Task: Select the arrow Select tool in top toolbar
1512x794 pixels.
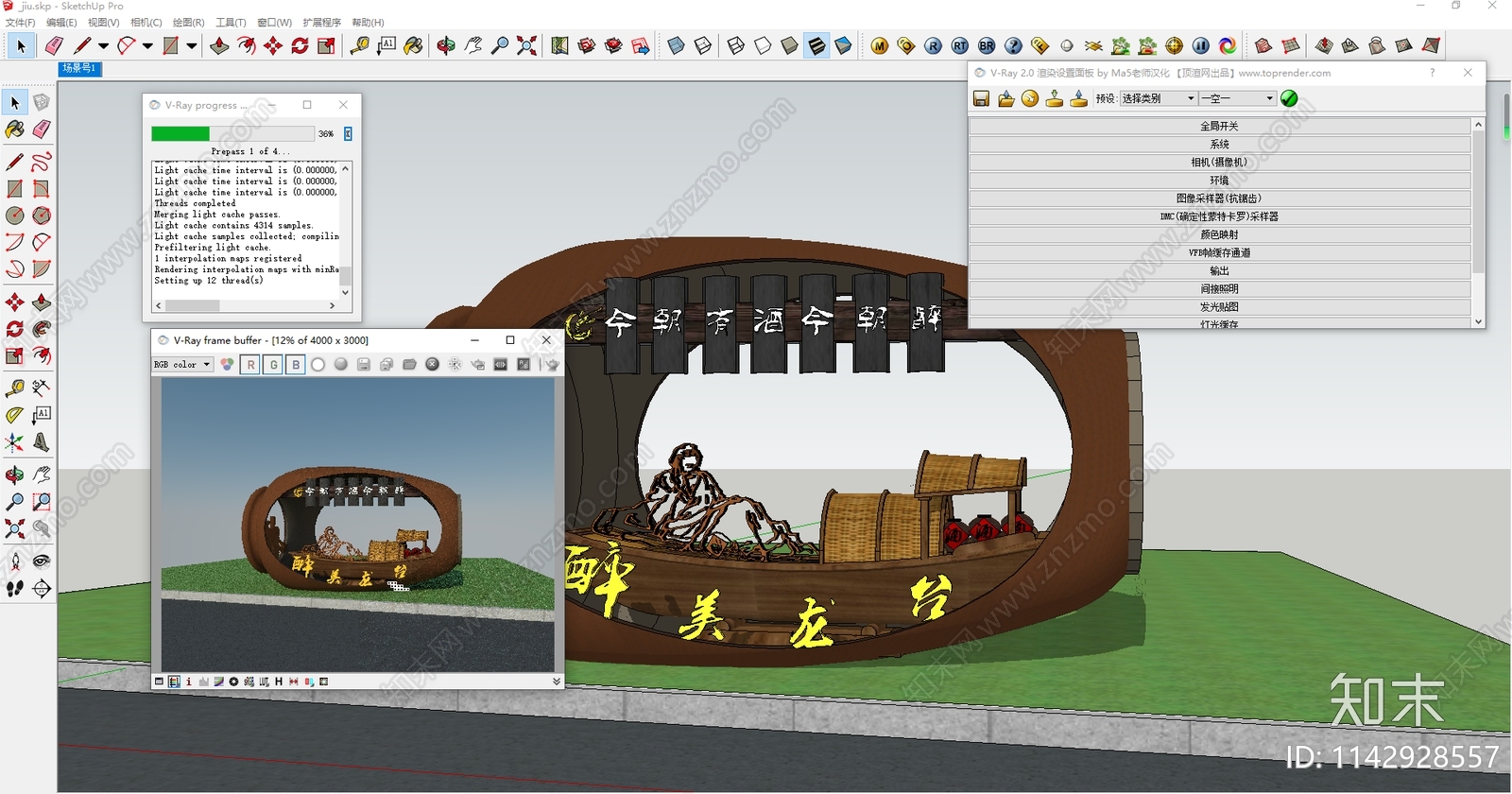Action: [21, 45]
